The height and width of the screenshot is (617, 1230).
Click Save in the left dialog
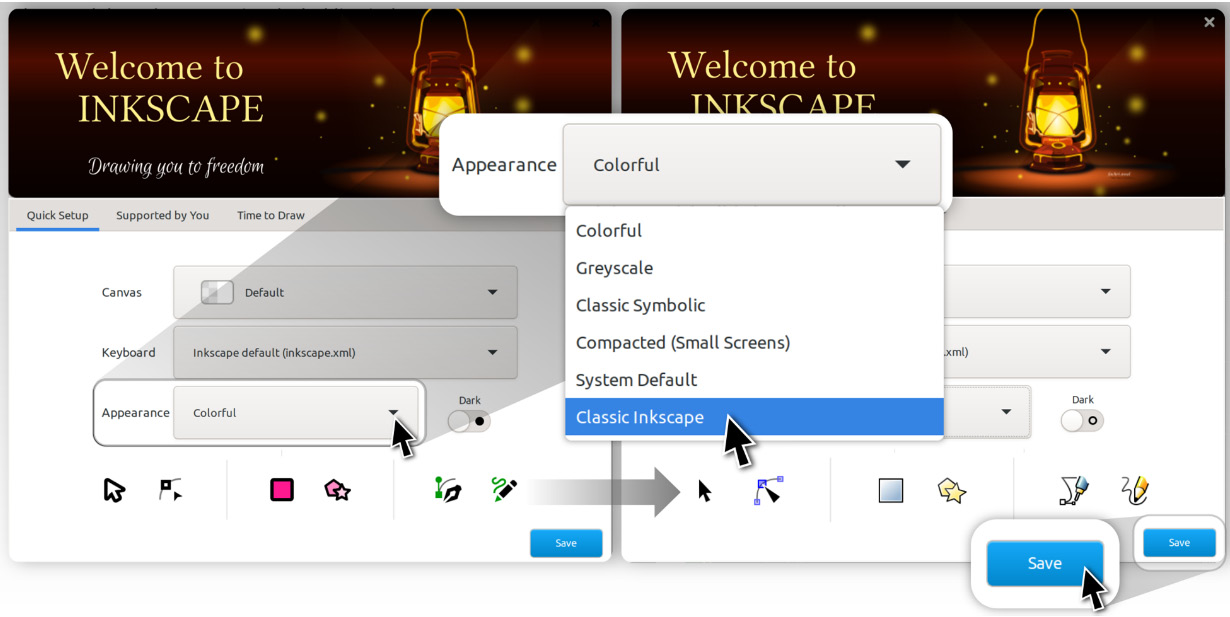click(x=566, y=543)
